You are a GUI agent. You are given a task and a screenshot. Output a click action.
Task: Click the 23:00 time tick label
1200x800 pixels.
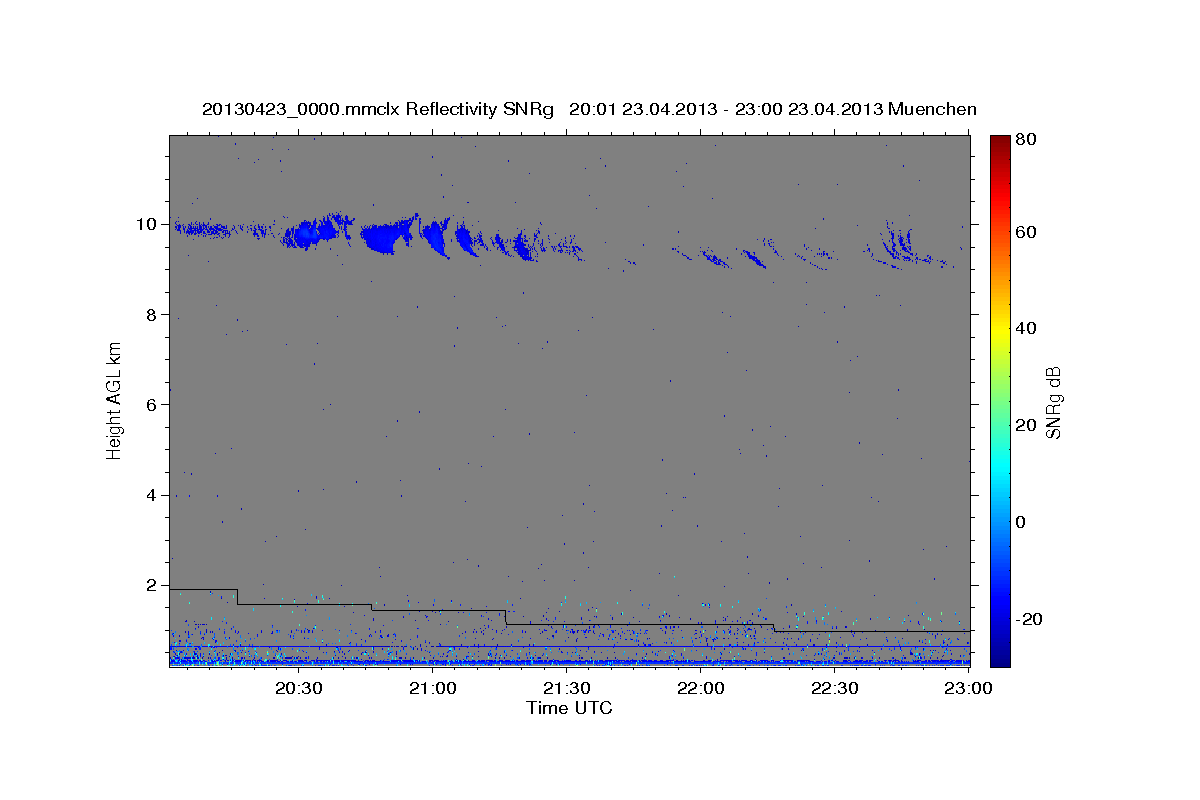969,688
